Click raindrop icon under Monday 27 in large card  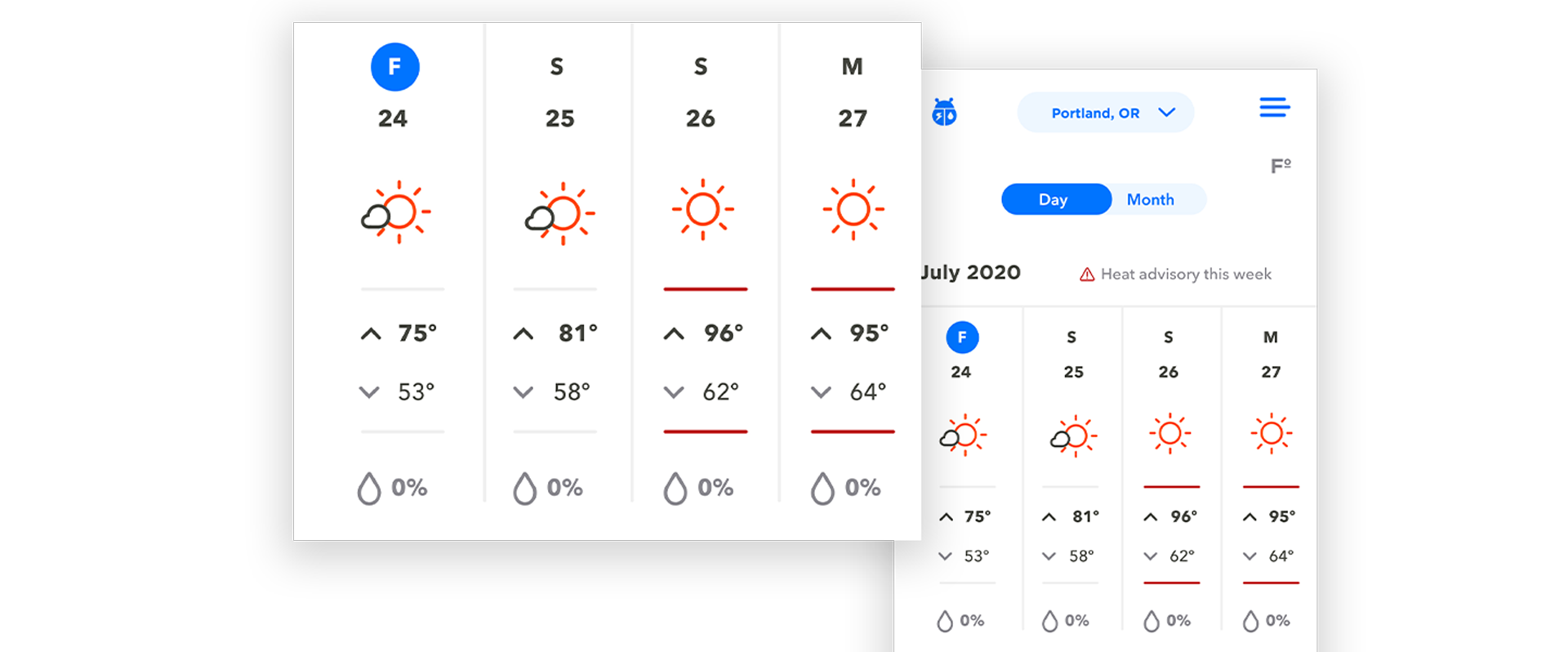coord(822,489)
